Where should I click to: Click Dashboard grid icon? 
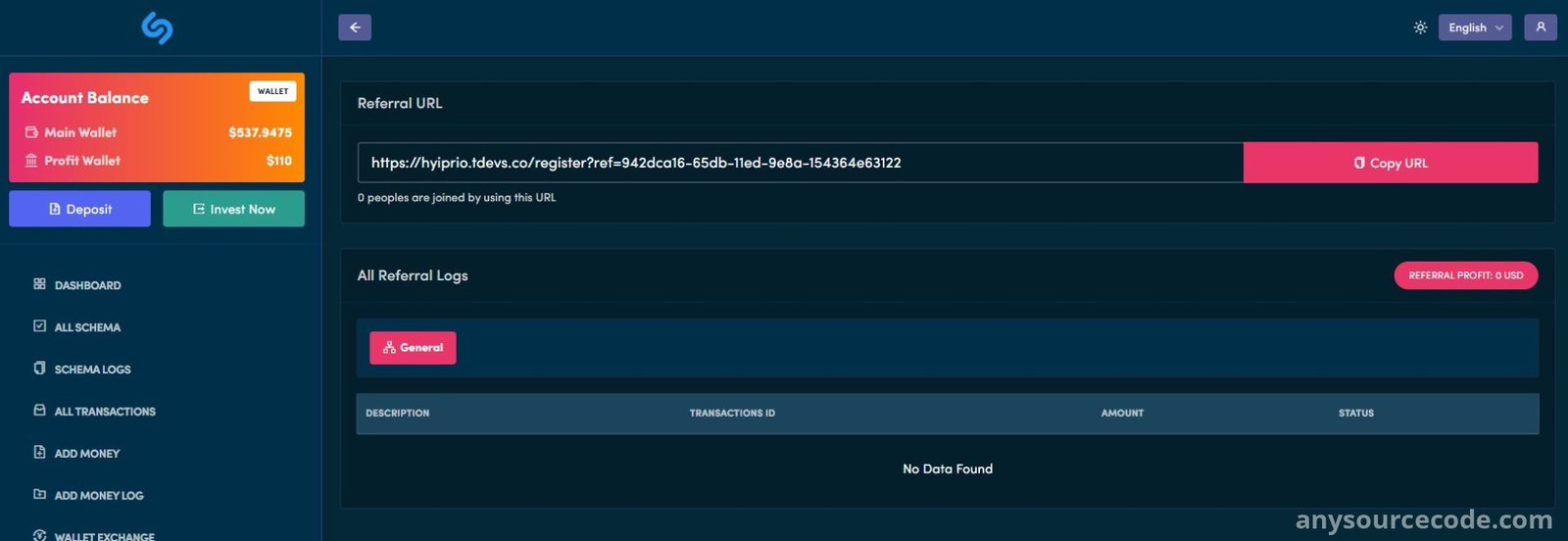(39, 284)
